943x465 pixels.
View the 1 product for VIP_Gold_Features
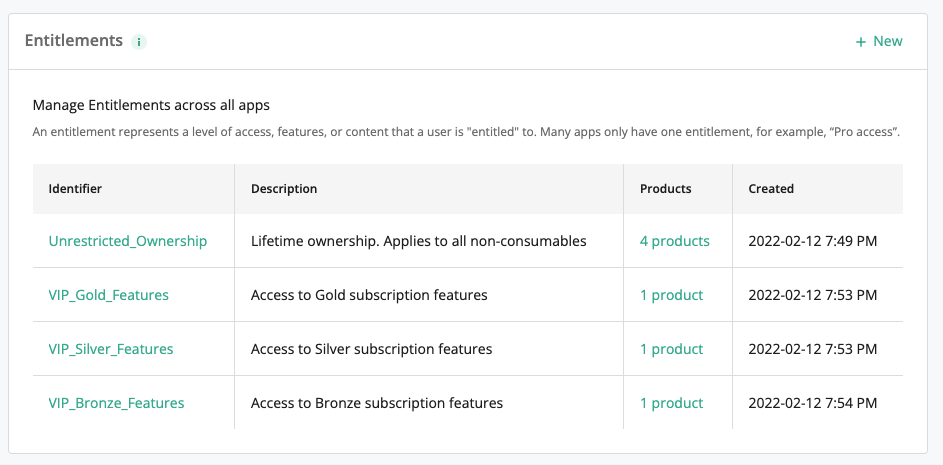click(672, 295)
